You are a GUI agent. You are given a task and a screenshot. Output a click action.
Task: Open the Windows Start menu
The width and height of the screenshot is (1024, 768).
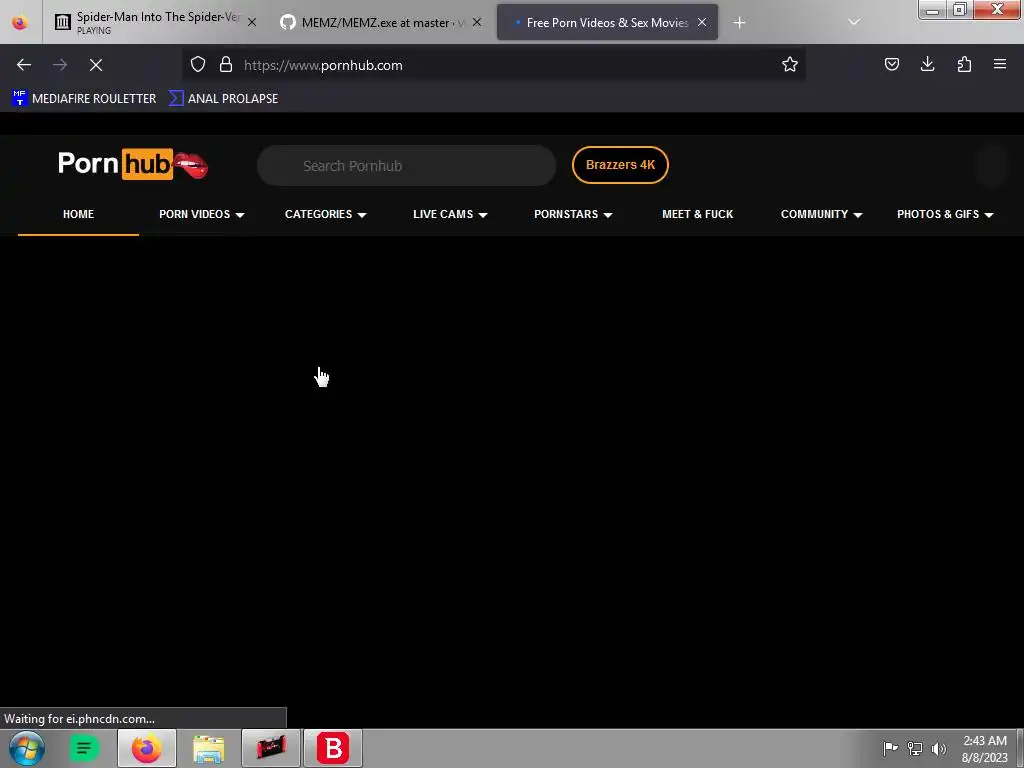[27, 748]
